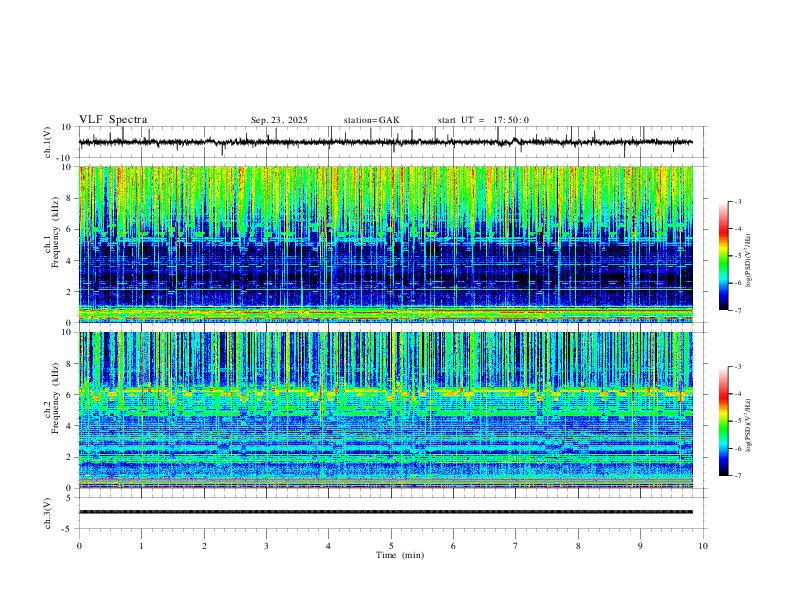Viewport: 792px width, 612px height.
Task: Click the "2" kHz tick on ch.2 spectrogram
Action: click(x=70, y=457)
